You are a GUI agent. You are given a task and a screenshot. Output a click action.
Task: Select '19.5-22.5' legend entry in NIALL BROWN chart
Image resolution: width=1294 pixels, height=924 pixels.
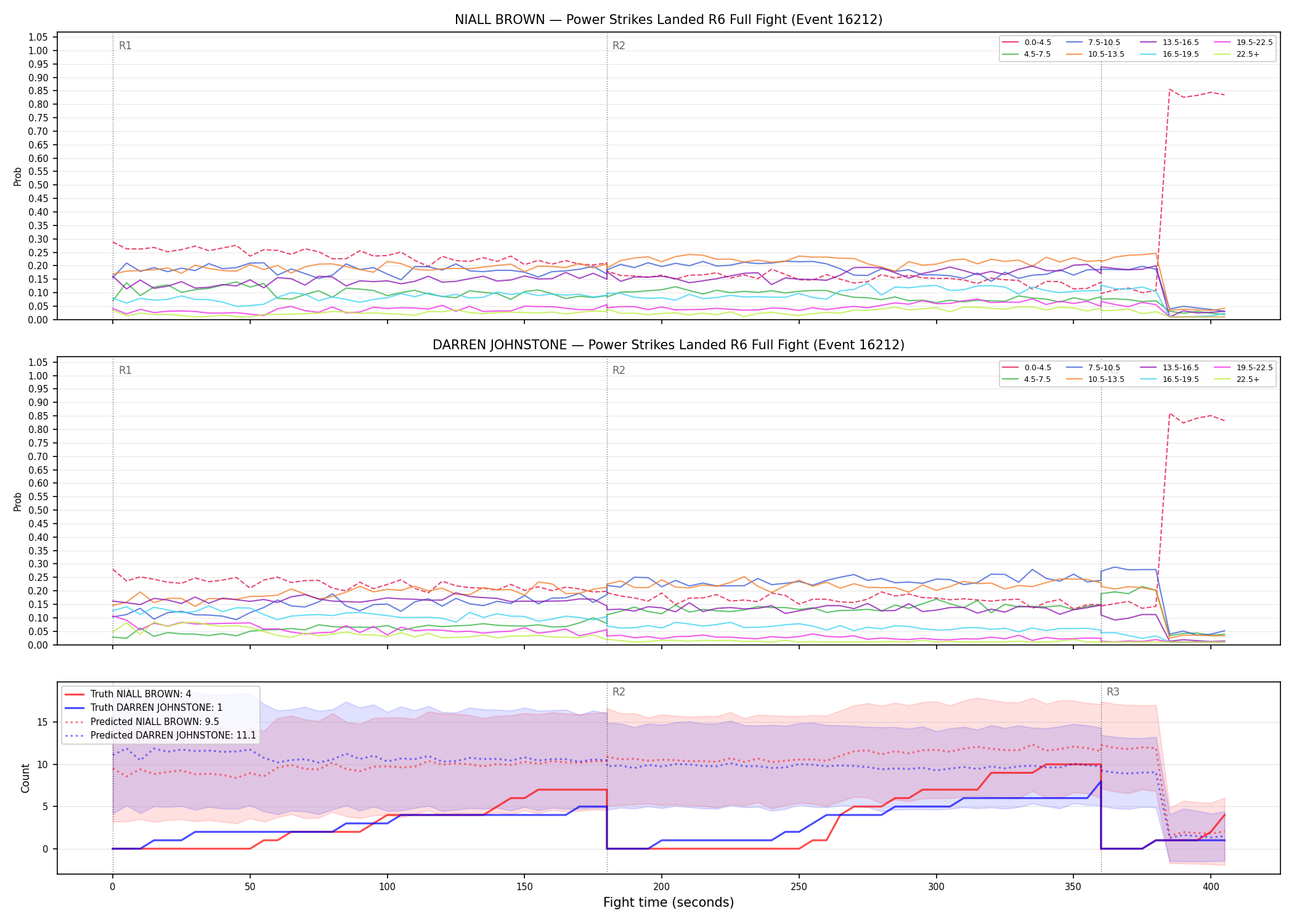click(1244, 43)
